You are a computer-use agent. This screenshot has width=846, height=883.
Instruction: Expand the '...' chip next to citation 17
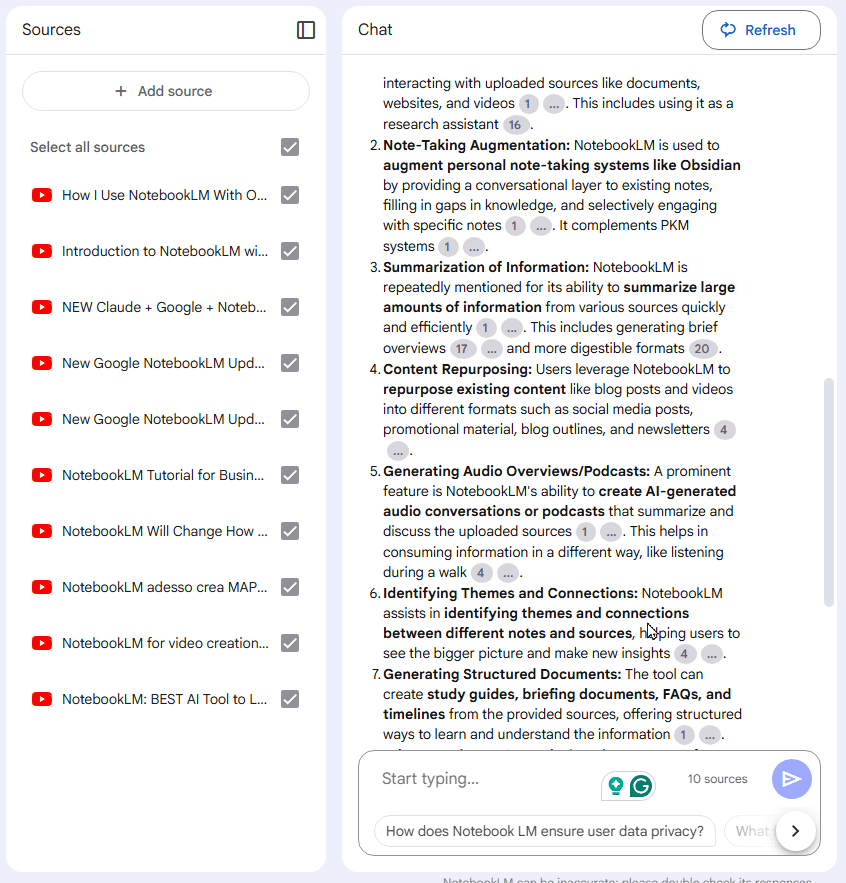491,349
